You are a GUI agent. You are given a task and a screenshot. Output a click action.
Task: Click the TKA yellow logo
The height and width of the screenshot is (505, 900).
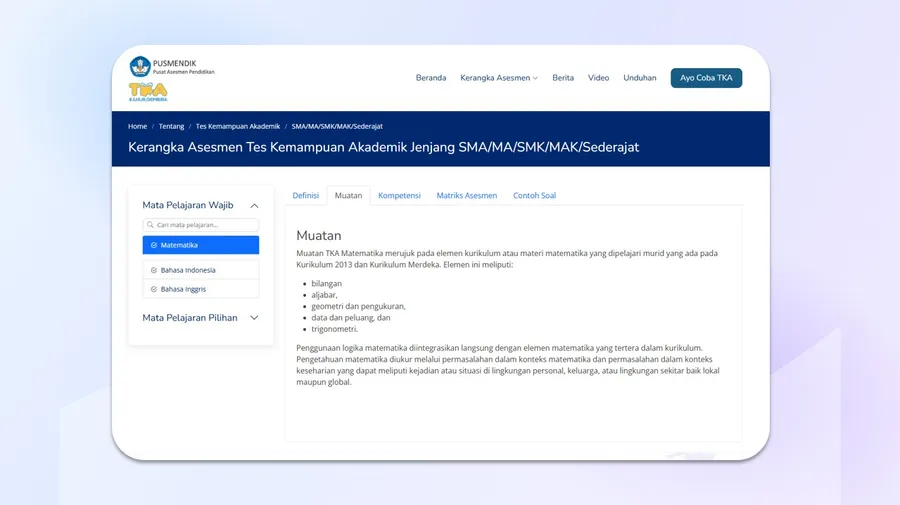(148, 90)
